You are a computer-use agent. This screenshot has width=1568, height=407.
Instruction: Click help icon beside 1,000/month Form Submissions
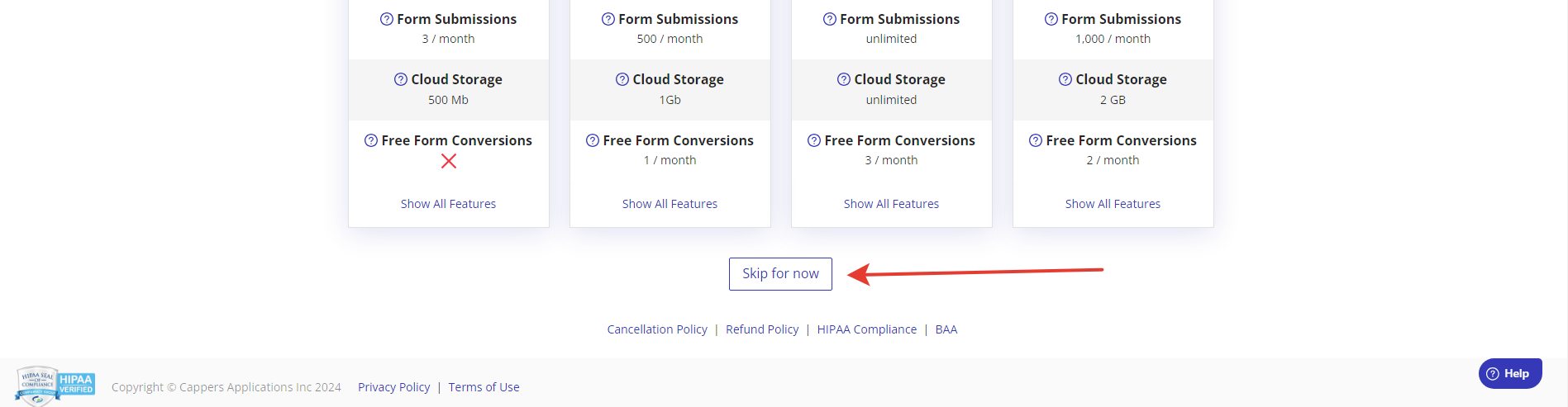[x=1051, y=19]
